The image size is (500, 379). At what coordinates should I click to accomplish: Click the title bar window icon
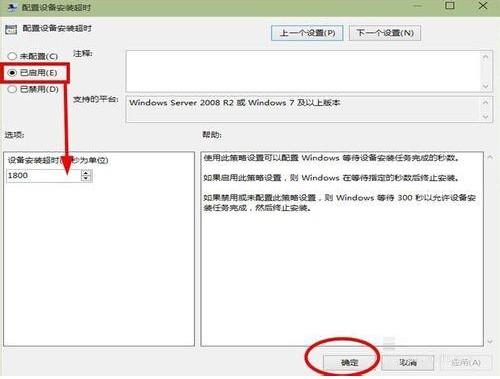tap(12, 7)
